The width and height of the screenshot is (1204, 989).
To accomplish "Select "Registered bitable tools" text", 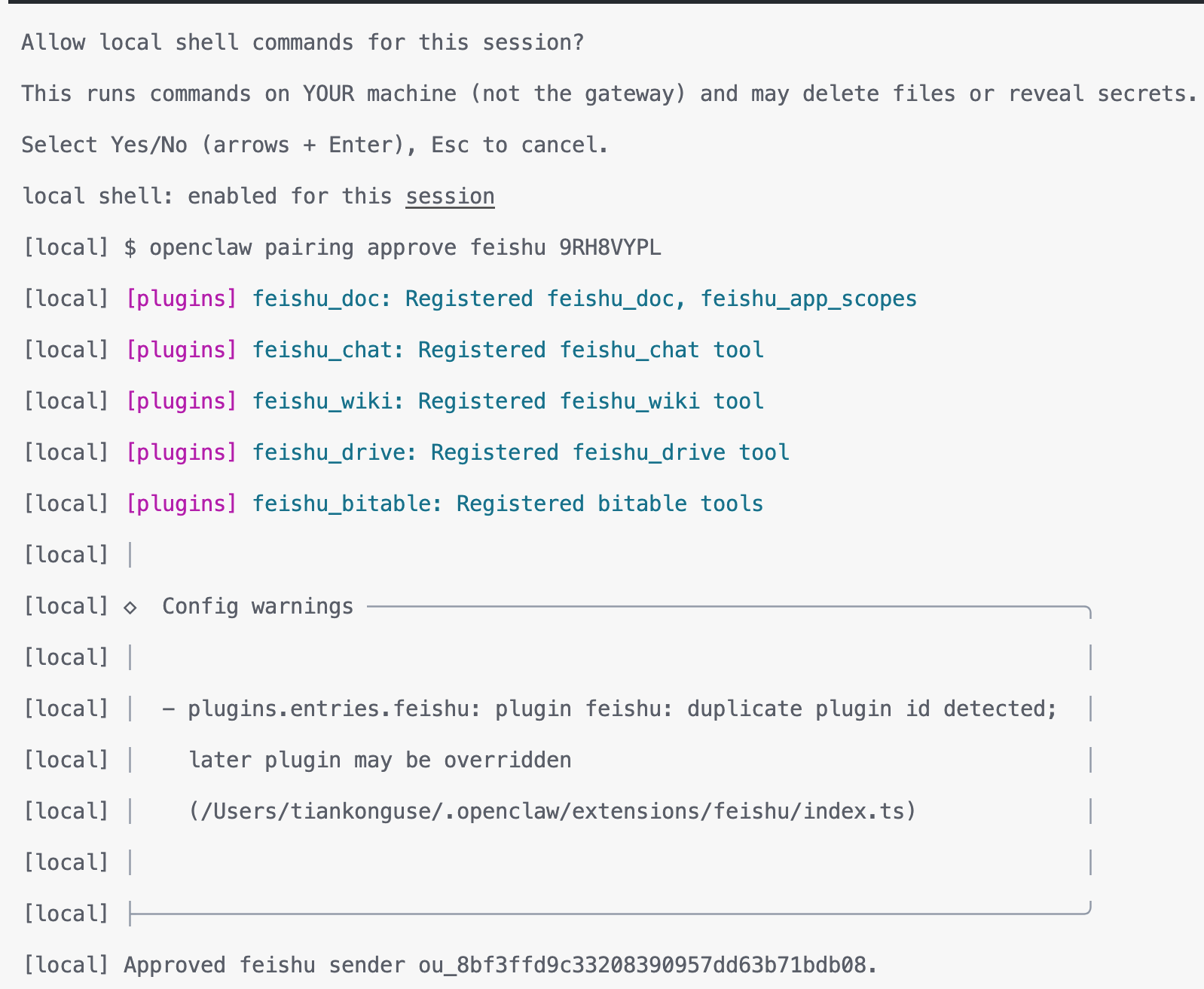I will pyautogui.click(x=610, y=504).
